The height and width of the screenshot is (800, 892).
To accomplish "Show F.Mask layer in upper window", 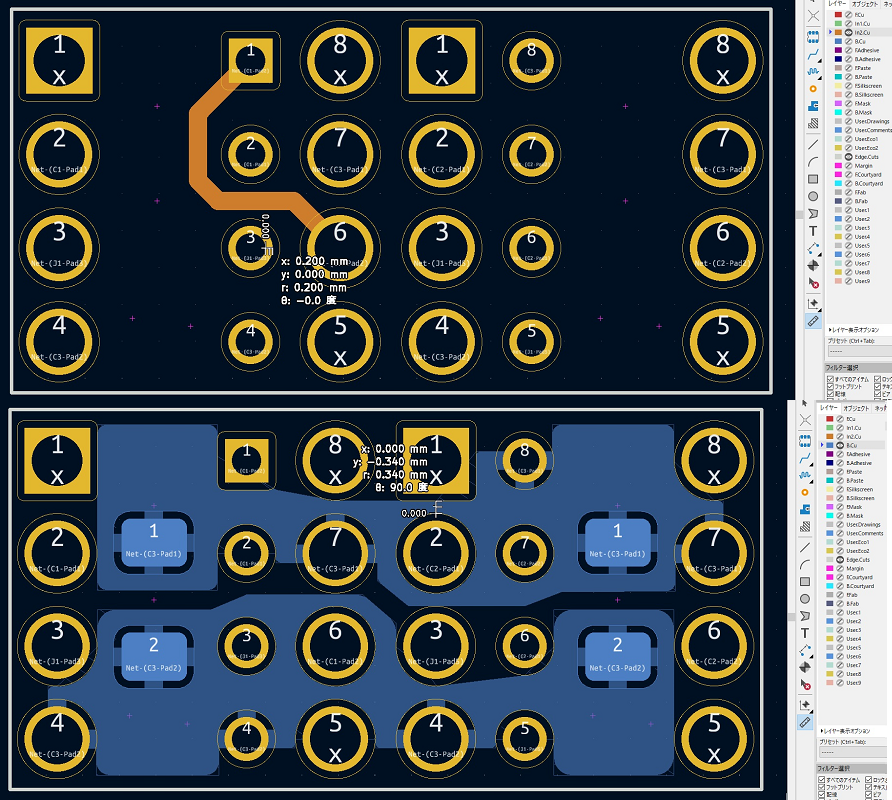I will click(x=848, y=104).
